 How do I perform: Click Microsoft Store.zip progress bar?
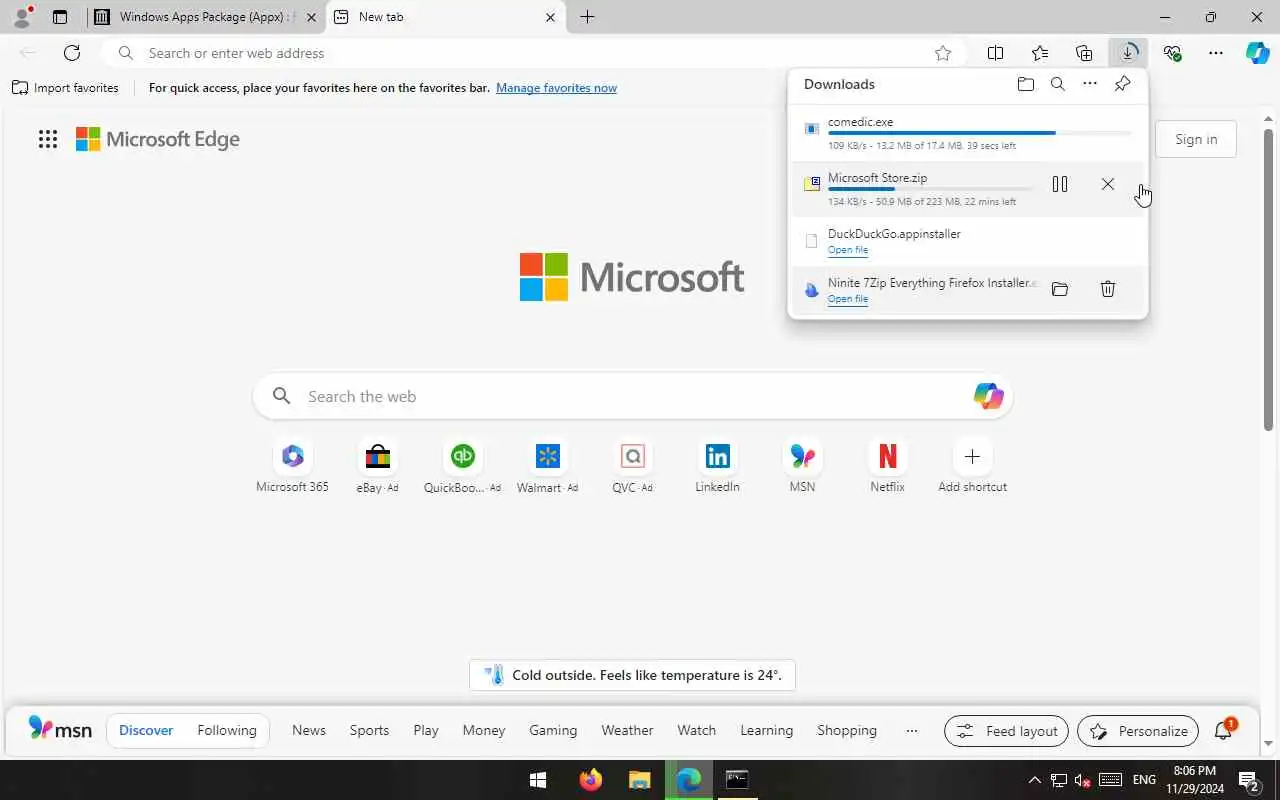930,189
